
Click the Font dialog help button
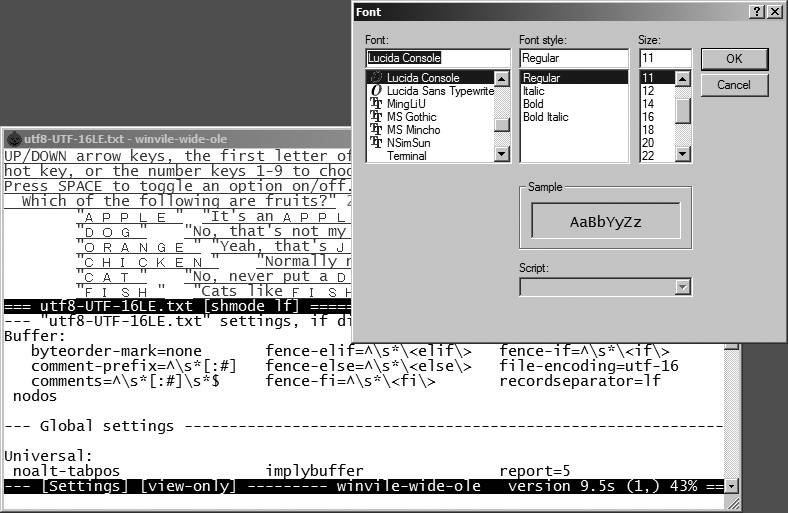click(757, 12)
